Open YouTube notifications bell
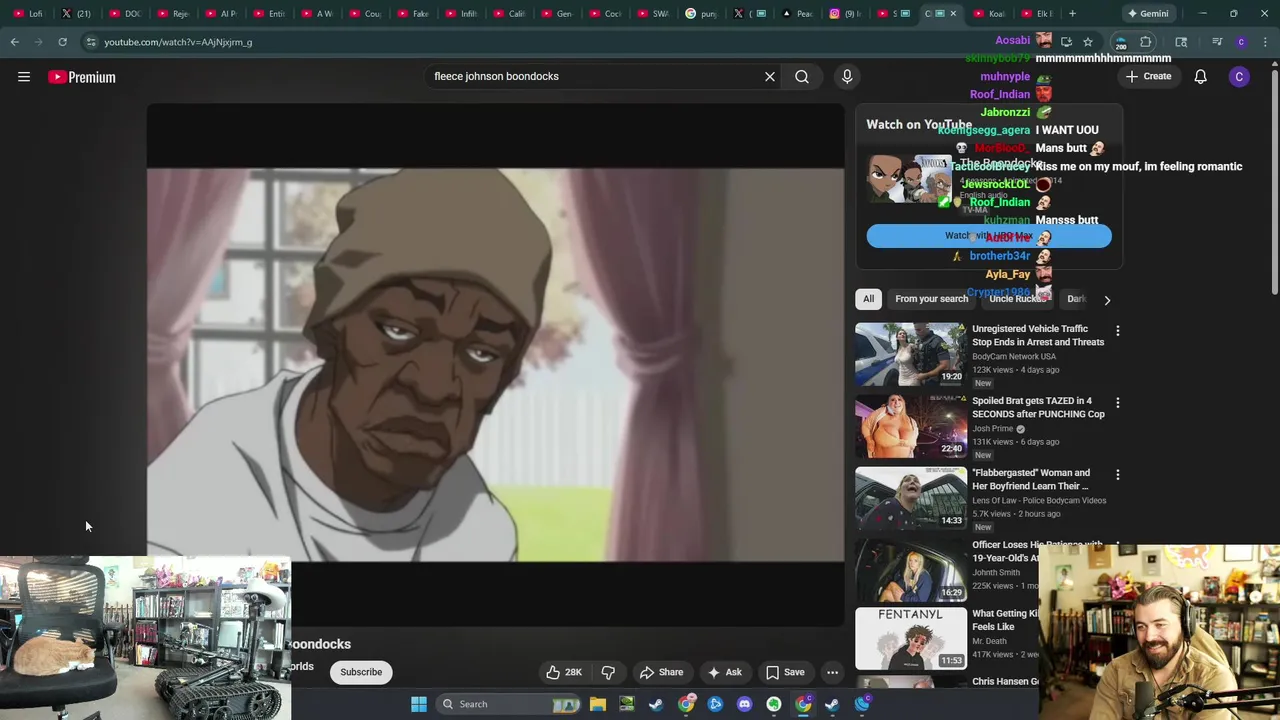The height and width of the screenshot is (720, 1280). coord(1201,77)
